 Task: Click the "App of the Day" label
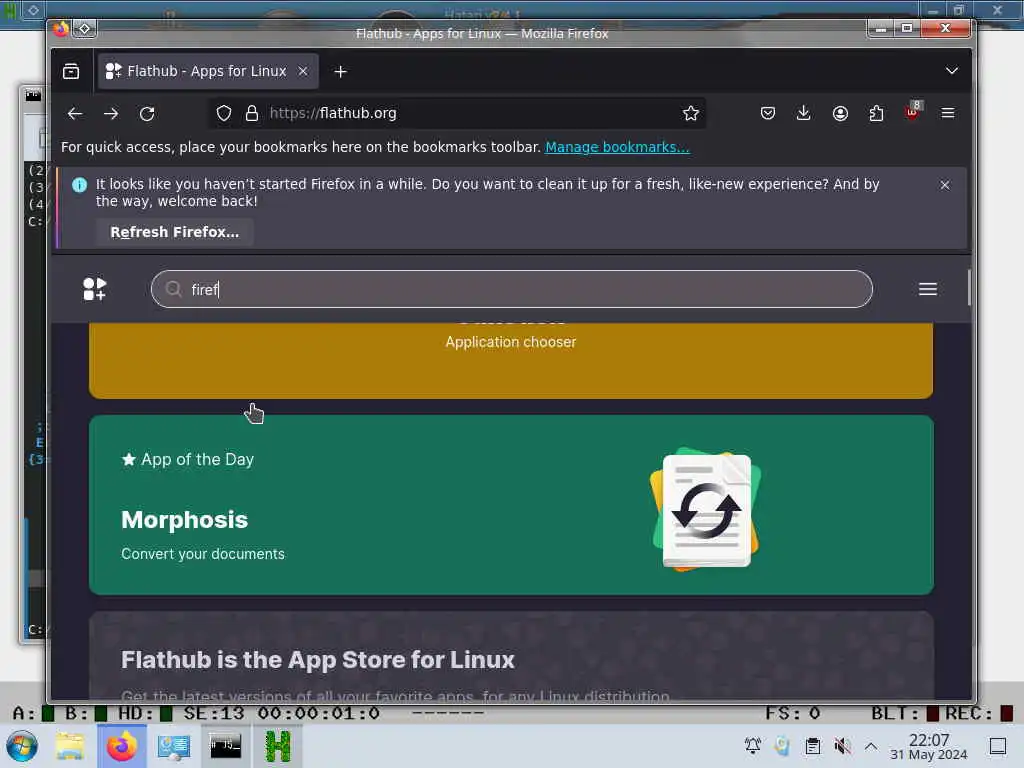click(x=197, y=460)
